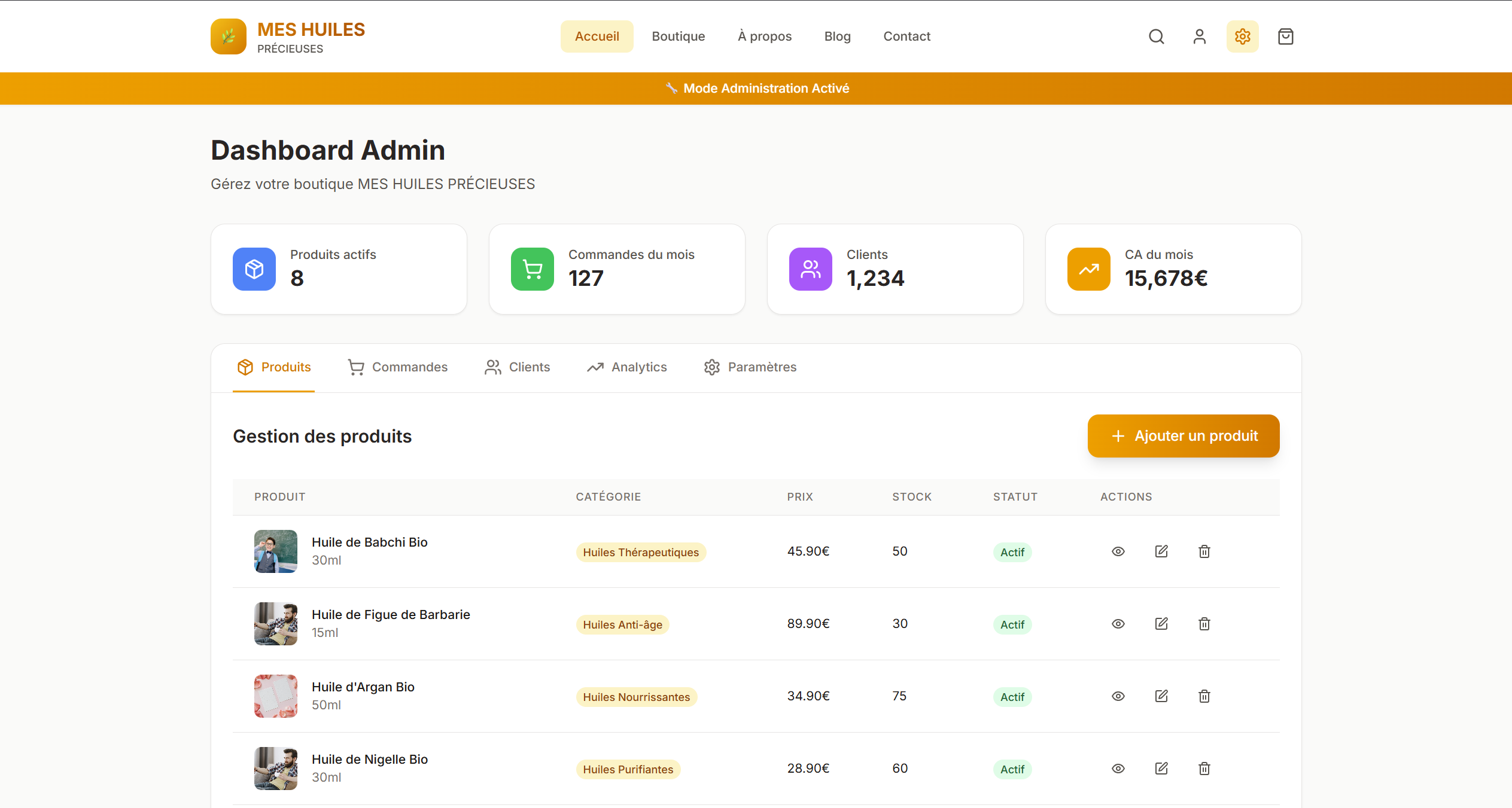View Huile de Figue de Barbarie eye icon
Image resolution: width=1512 pixels, height=808 pixels.
click(1118, 624)
